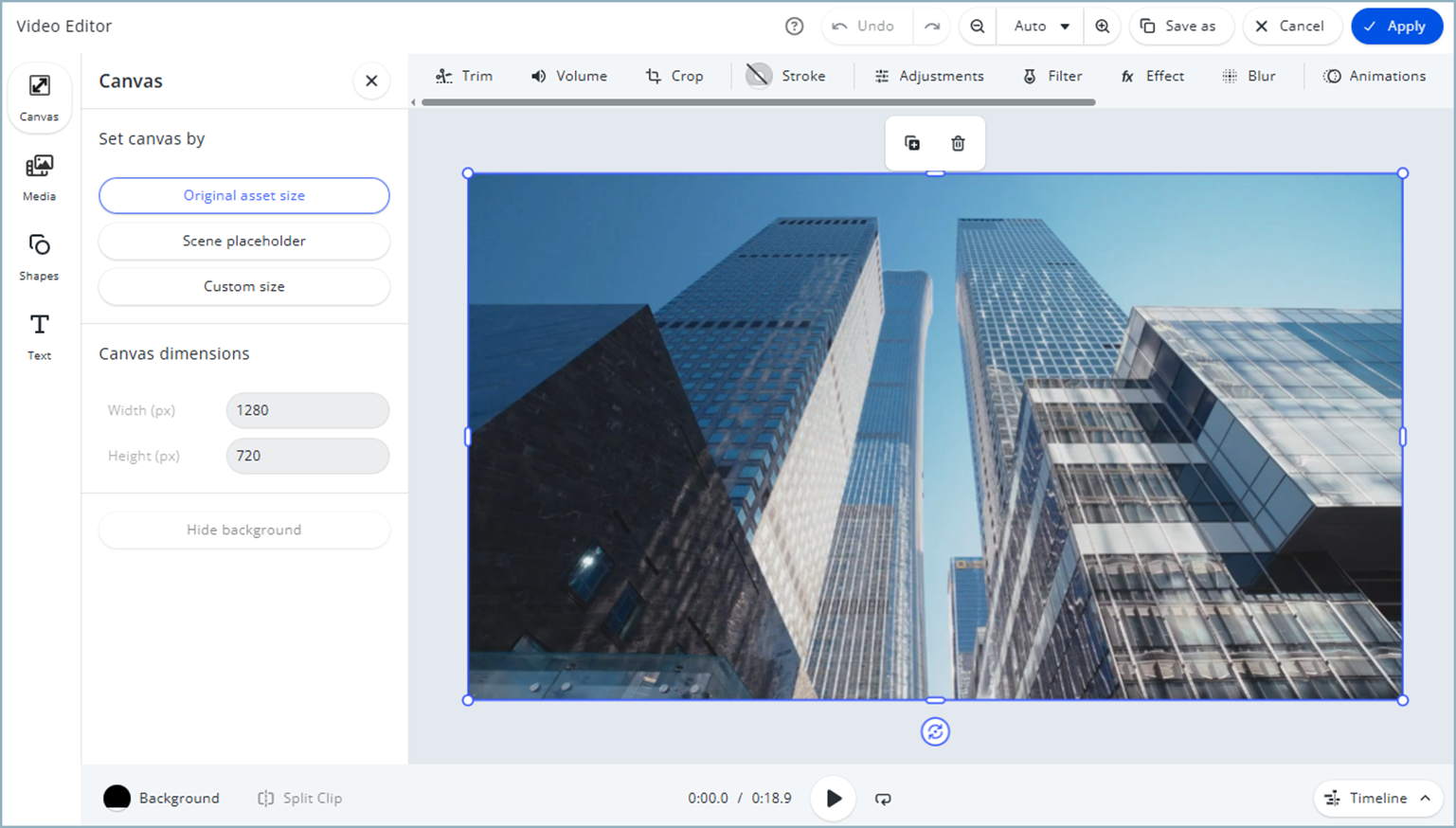Click the replace/swap icon below the video

coord(935,731)
